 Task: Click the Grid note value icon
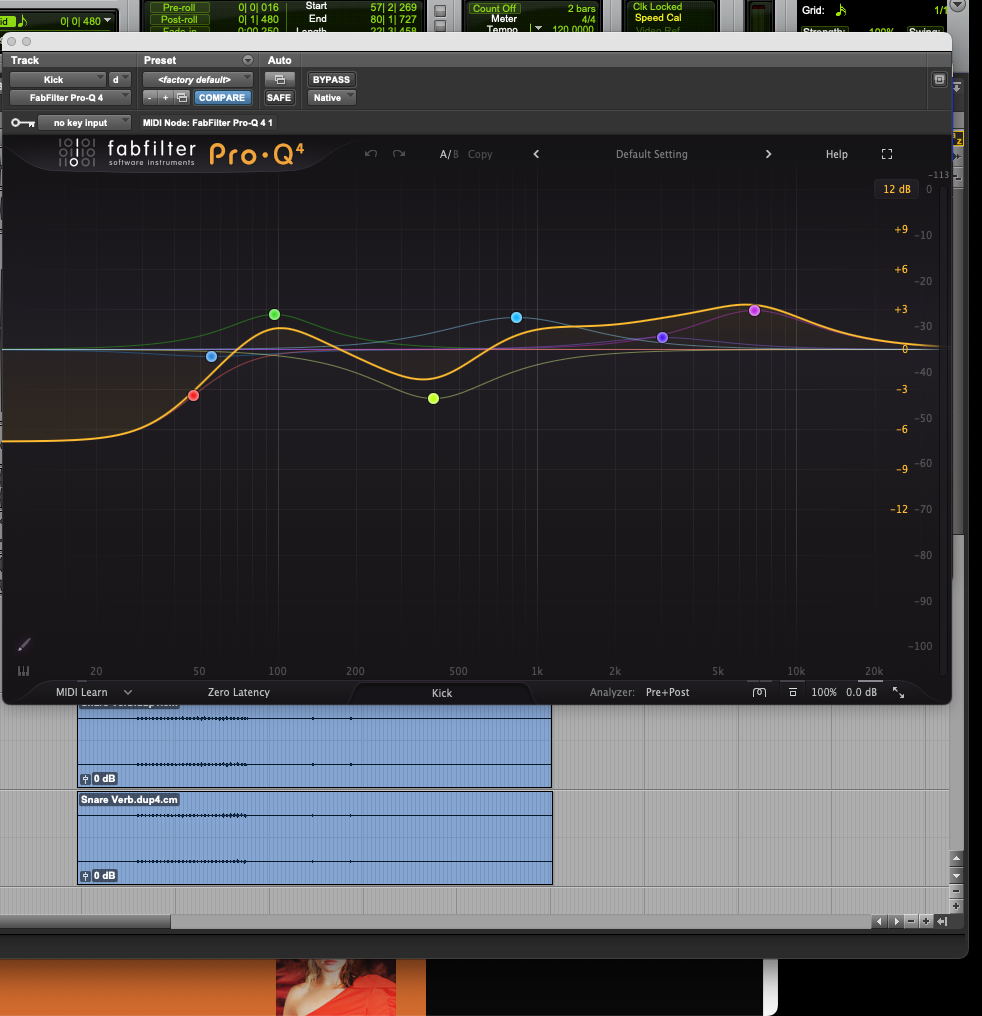(841, 10)
